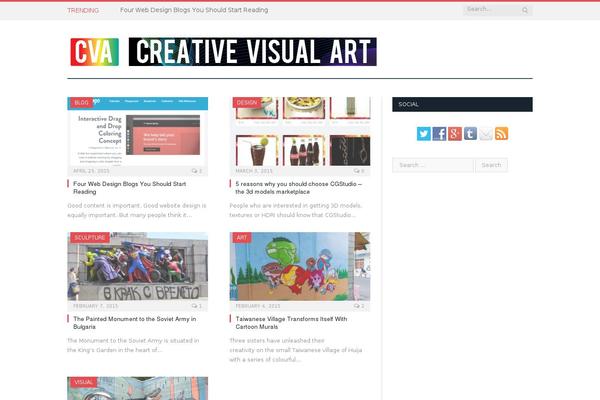Click excerpt 'People who are interested in getting 3D models'

pos(295,210)
